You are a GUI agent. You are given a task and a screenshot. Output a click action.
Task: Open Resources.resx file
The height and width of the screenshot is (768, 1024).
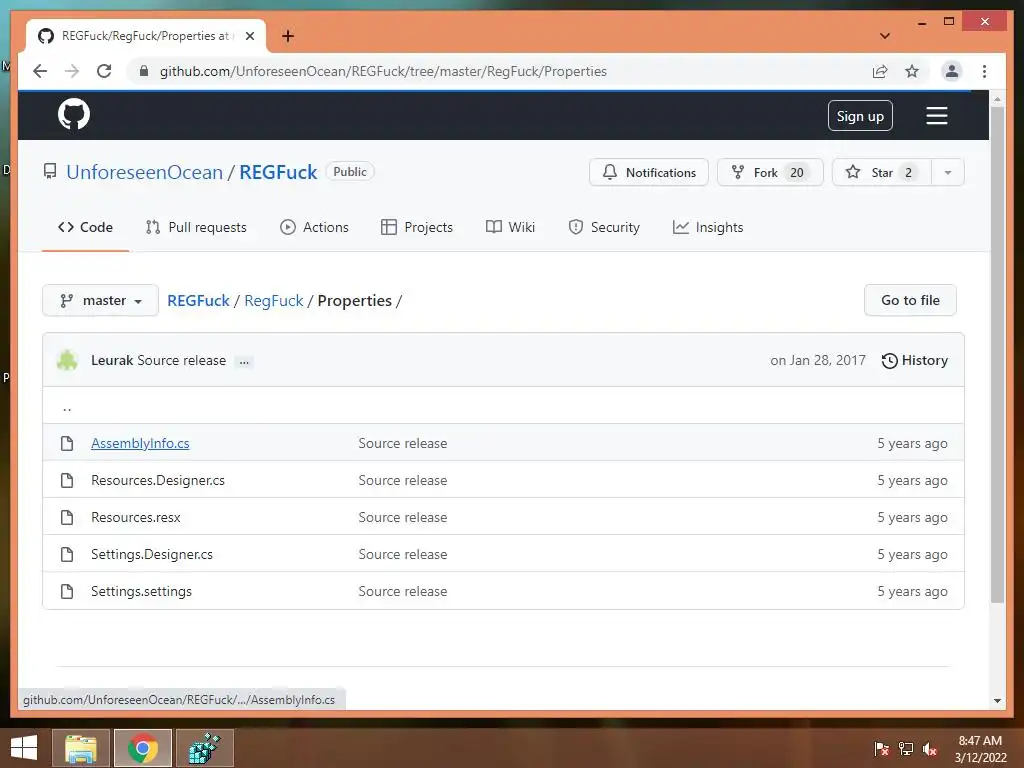pyautogui.click(x=136, y=517)
